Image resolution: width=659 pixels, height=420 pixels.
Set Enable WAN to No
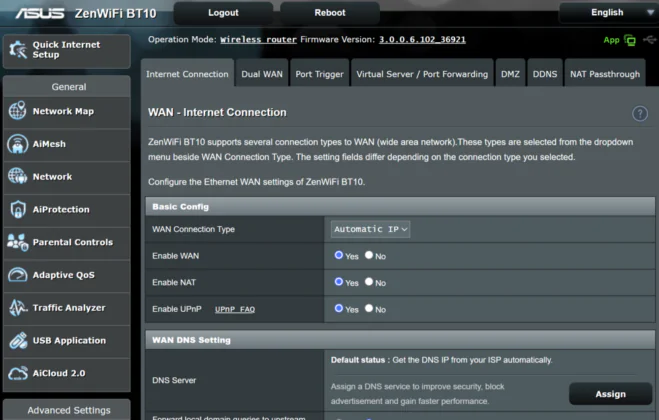click(x=369, y=255)
